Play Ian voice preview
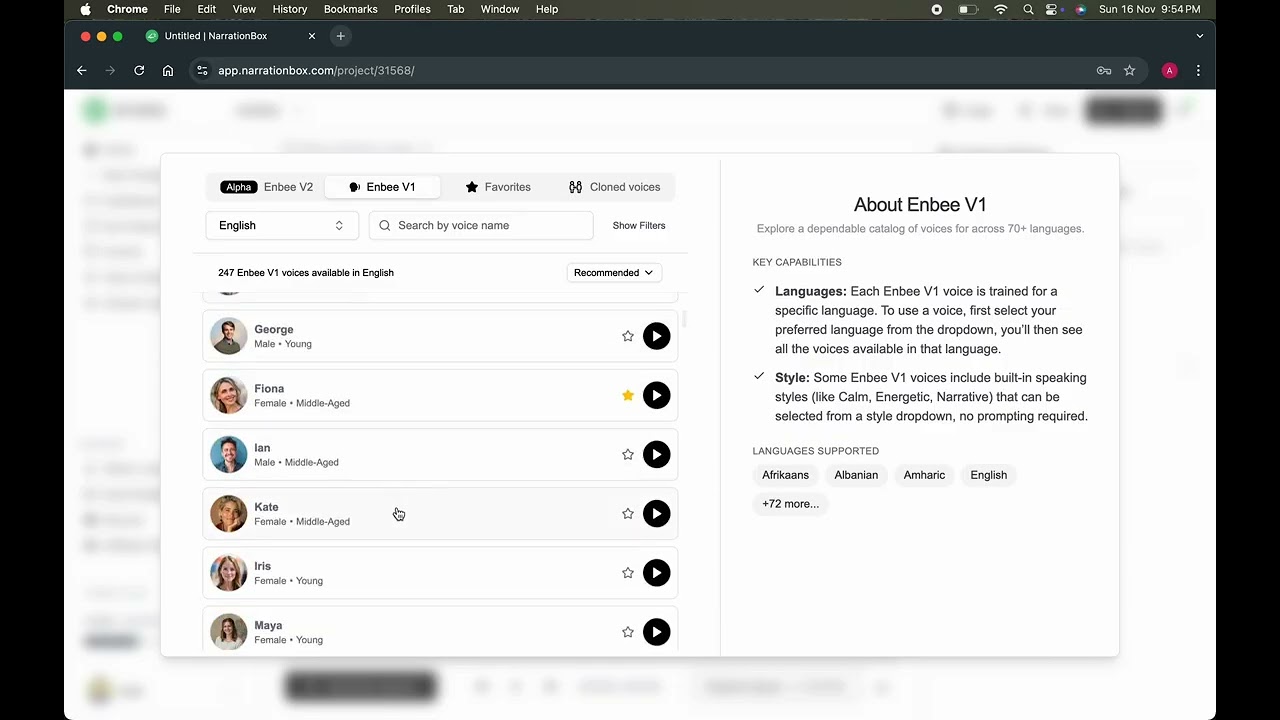 (656, 454)
